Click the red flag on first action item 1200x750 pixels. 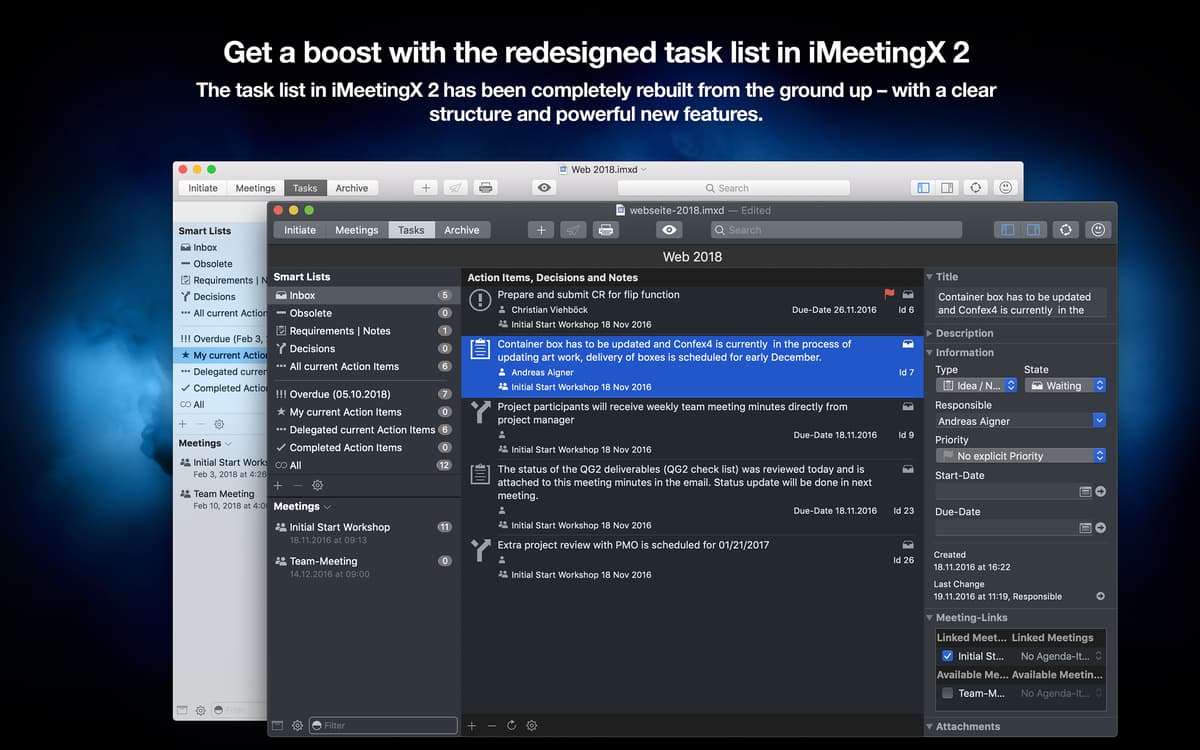(889, 294)
